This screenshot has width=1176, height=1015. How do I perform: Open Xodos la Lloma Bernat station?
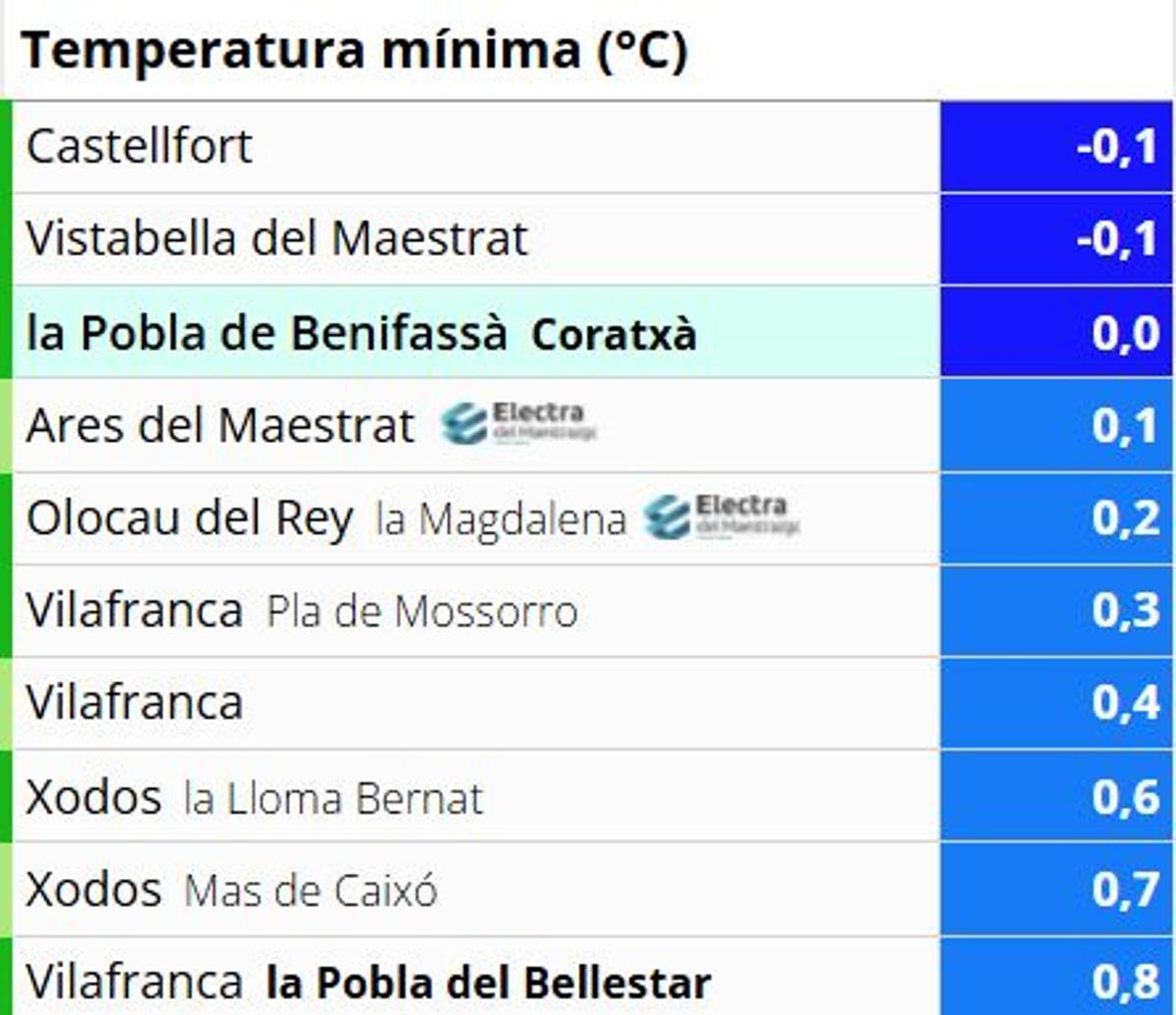[255, 797]
